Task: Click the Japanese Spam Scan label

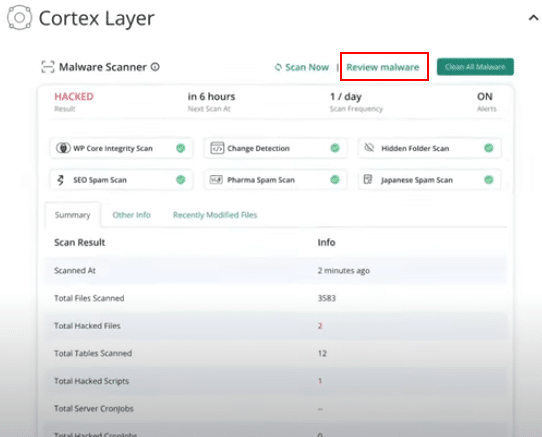Action: [x=417, y=180]
